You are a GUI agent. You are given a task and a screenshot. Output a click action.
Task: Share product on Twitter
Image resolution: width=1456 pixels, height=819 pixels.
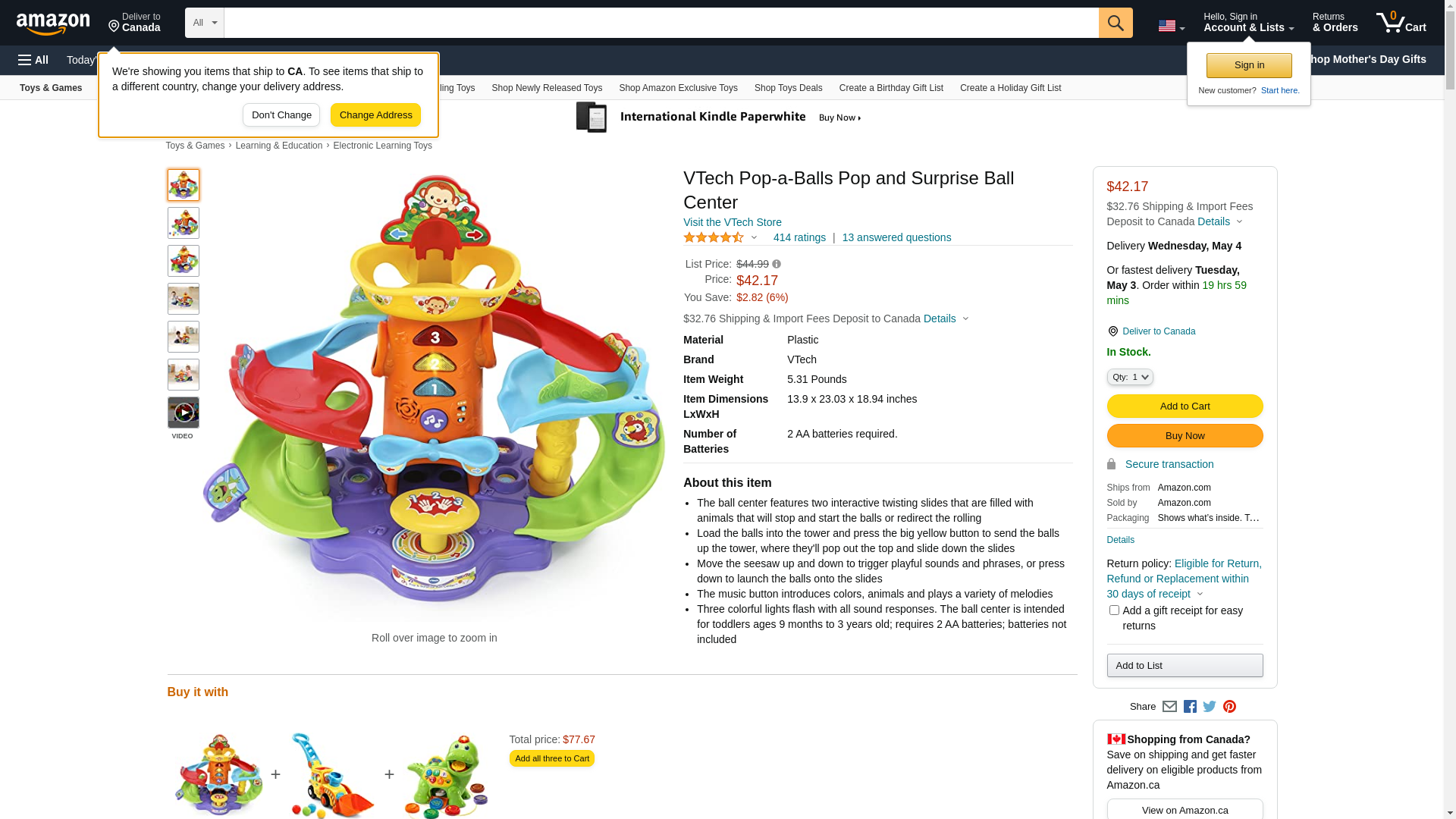pos(1210,707)
